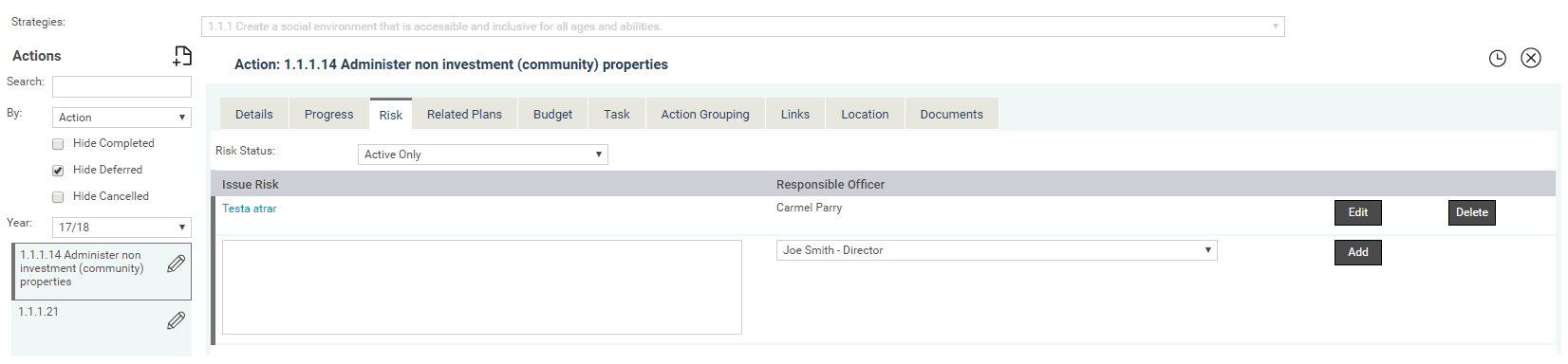Switch to the Budget tab

pos(552,114)
